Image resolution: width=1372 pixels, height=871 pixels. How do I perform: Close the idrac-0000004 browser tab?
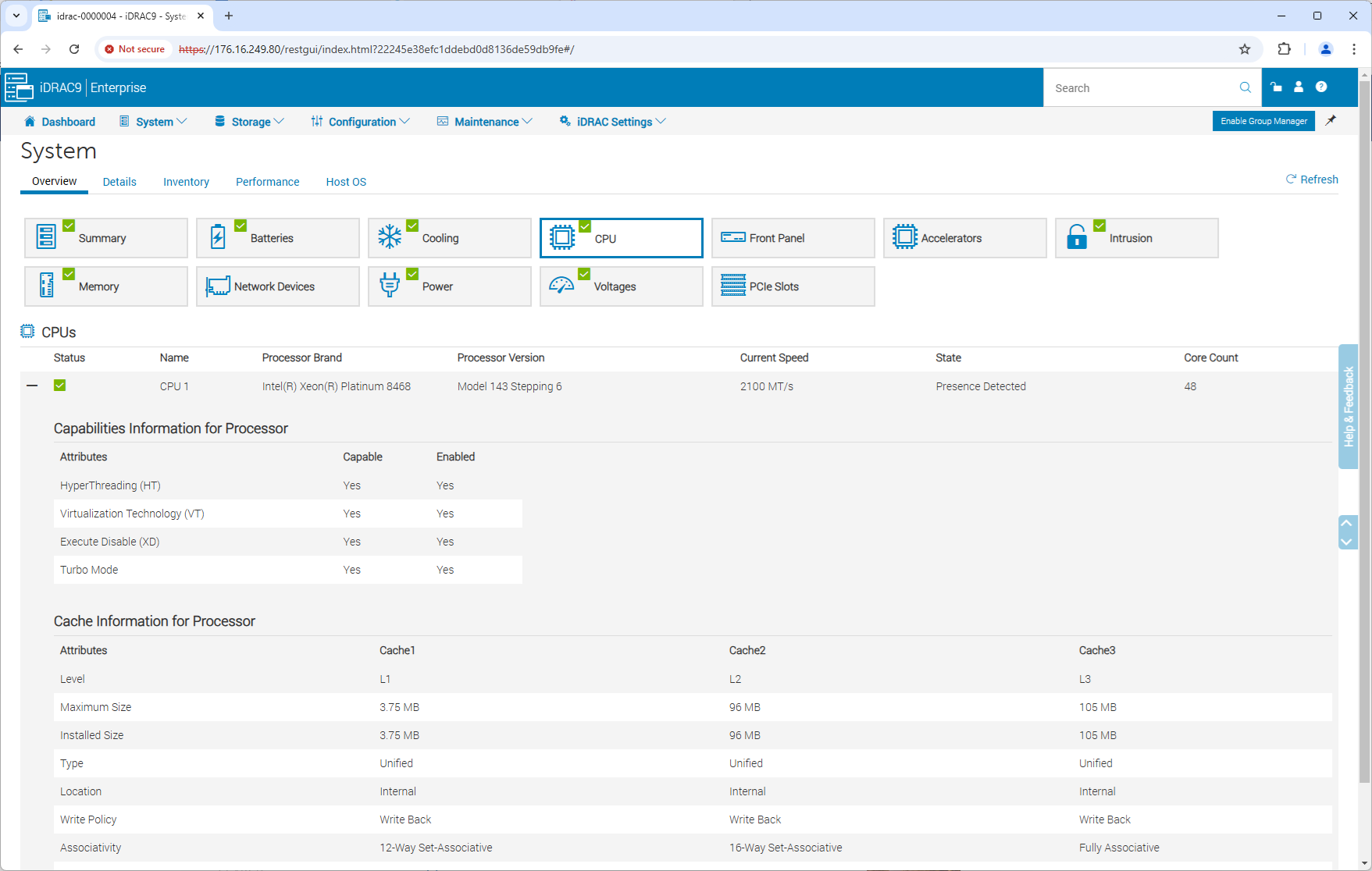pos(201,16)
